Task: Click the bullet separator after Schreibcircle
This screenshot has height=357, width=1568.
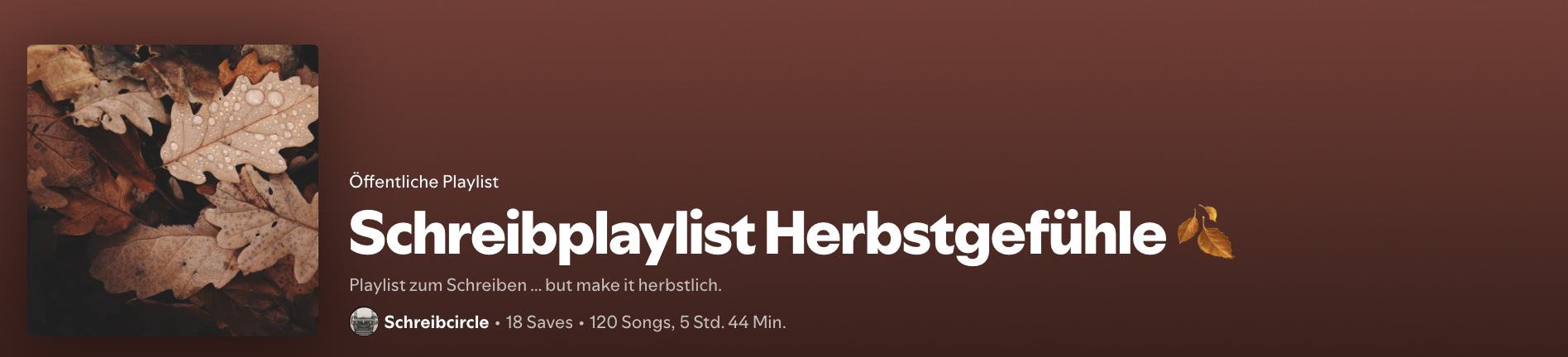Action: [x=497, y=323]
